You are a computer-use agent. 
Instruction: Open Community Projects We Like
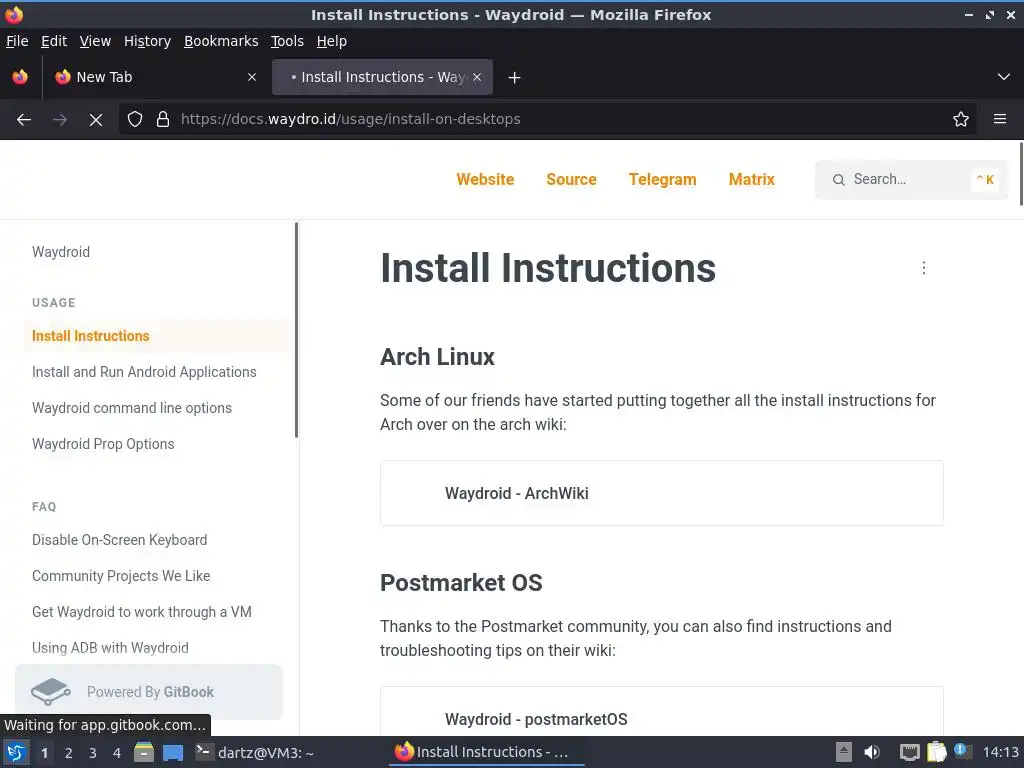point(121,576)
